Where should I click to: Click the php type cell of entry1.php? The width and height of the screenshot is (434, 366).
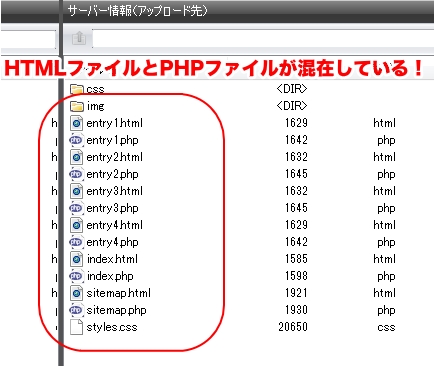(x=386, y=141)
